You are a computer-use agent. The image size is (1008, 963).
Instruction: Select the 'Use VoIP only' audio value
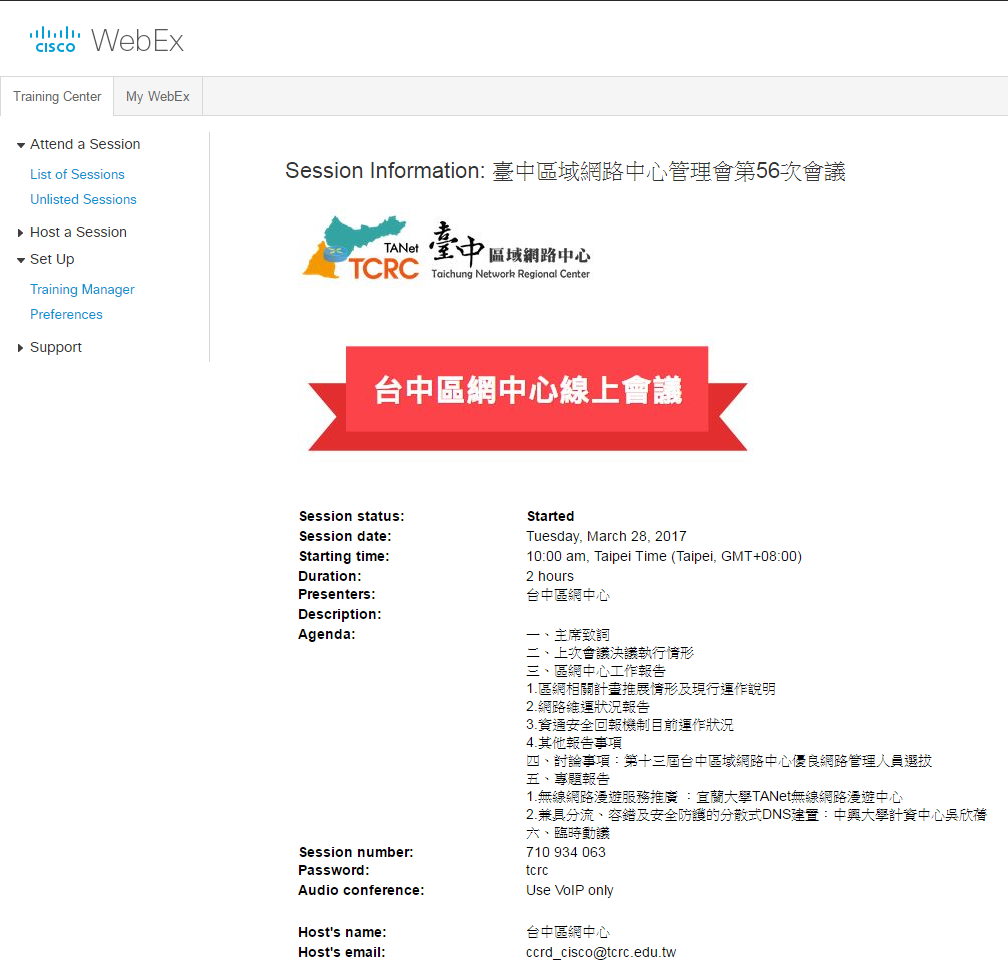570,890
